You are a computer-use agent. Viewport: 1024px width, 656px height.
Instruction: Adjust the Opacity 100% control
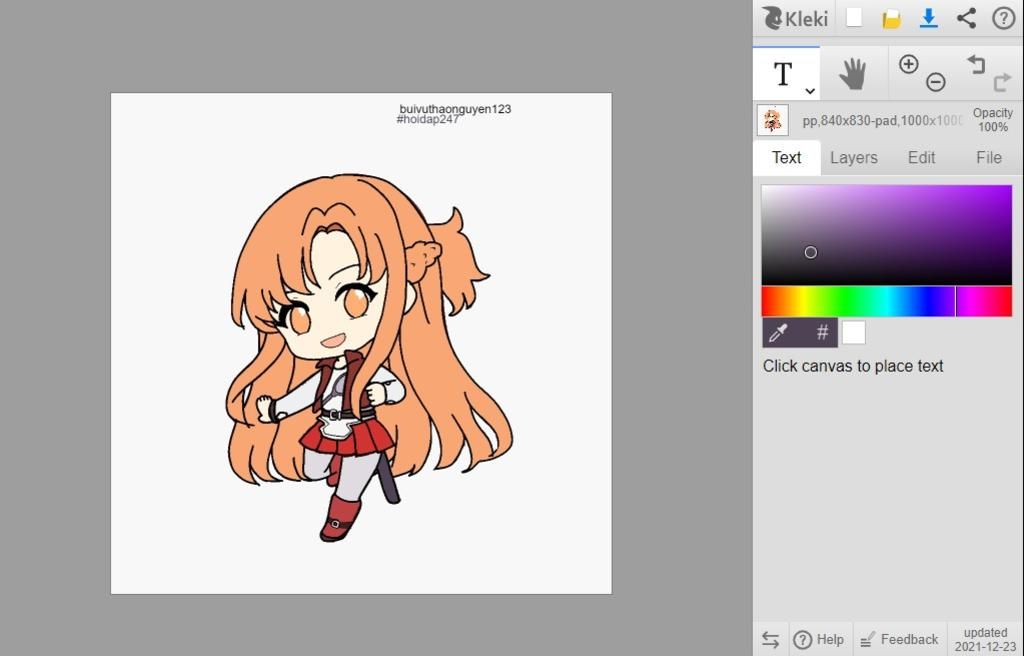pos(993,120)
